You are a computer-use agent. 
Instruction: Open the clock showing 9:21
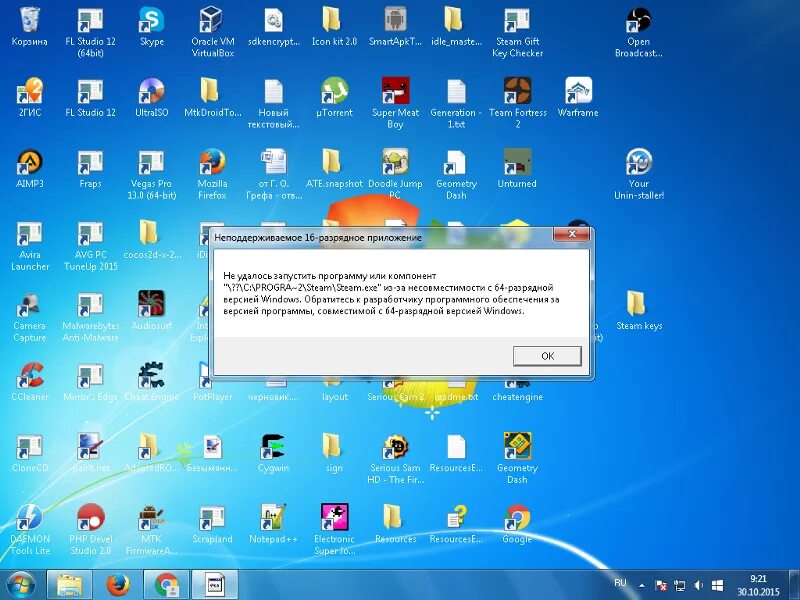758,585
